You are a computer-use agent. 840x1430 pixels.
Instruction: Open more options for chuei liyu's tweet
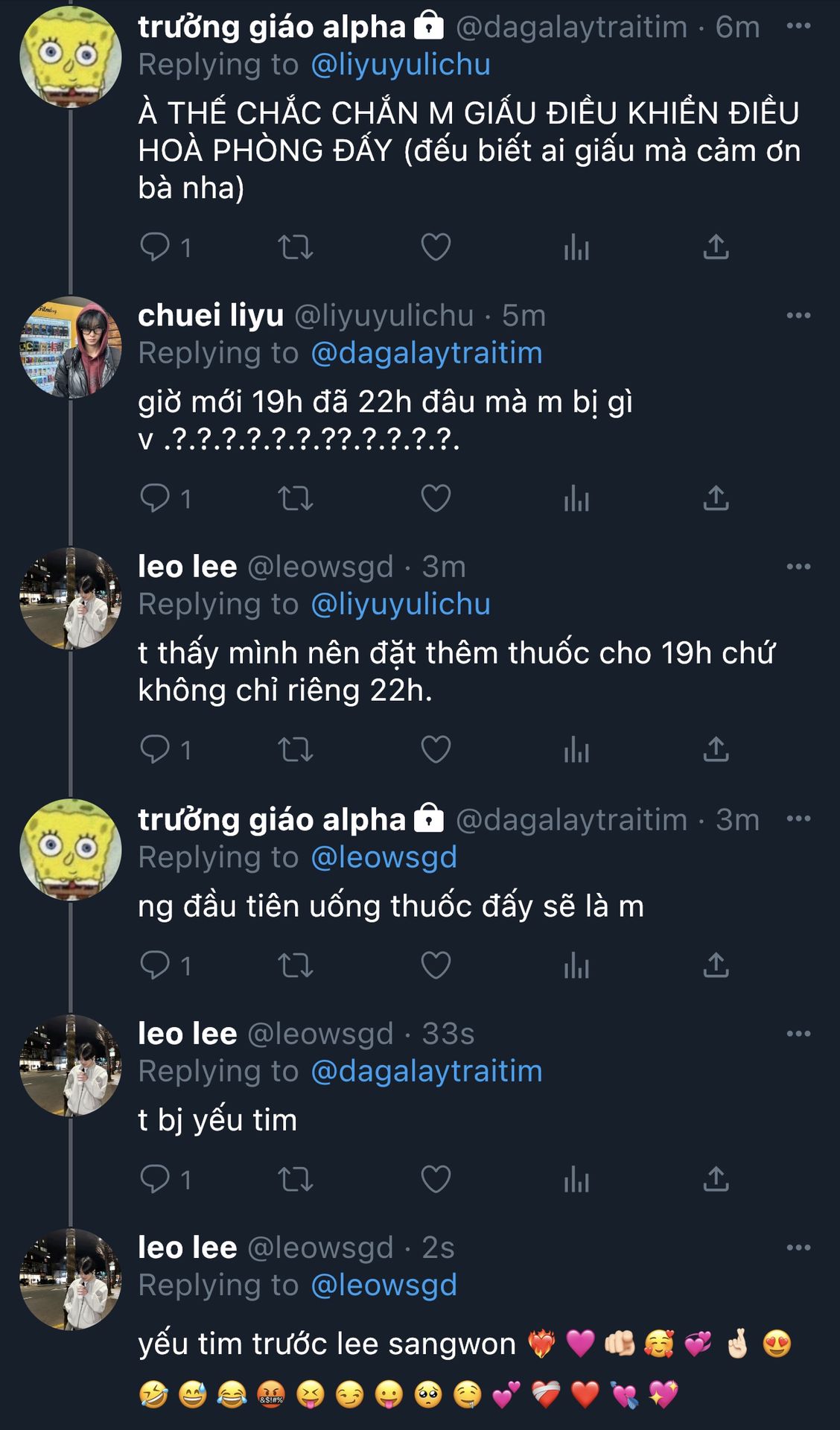click(798, 316)
